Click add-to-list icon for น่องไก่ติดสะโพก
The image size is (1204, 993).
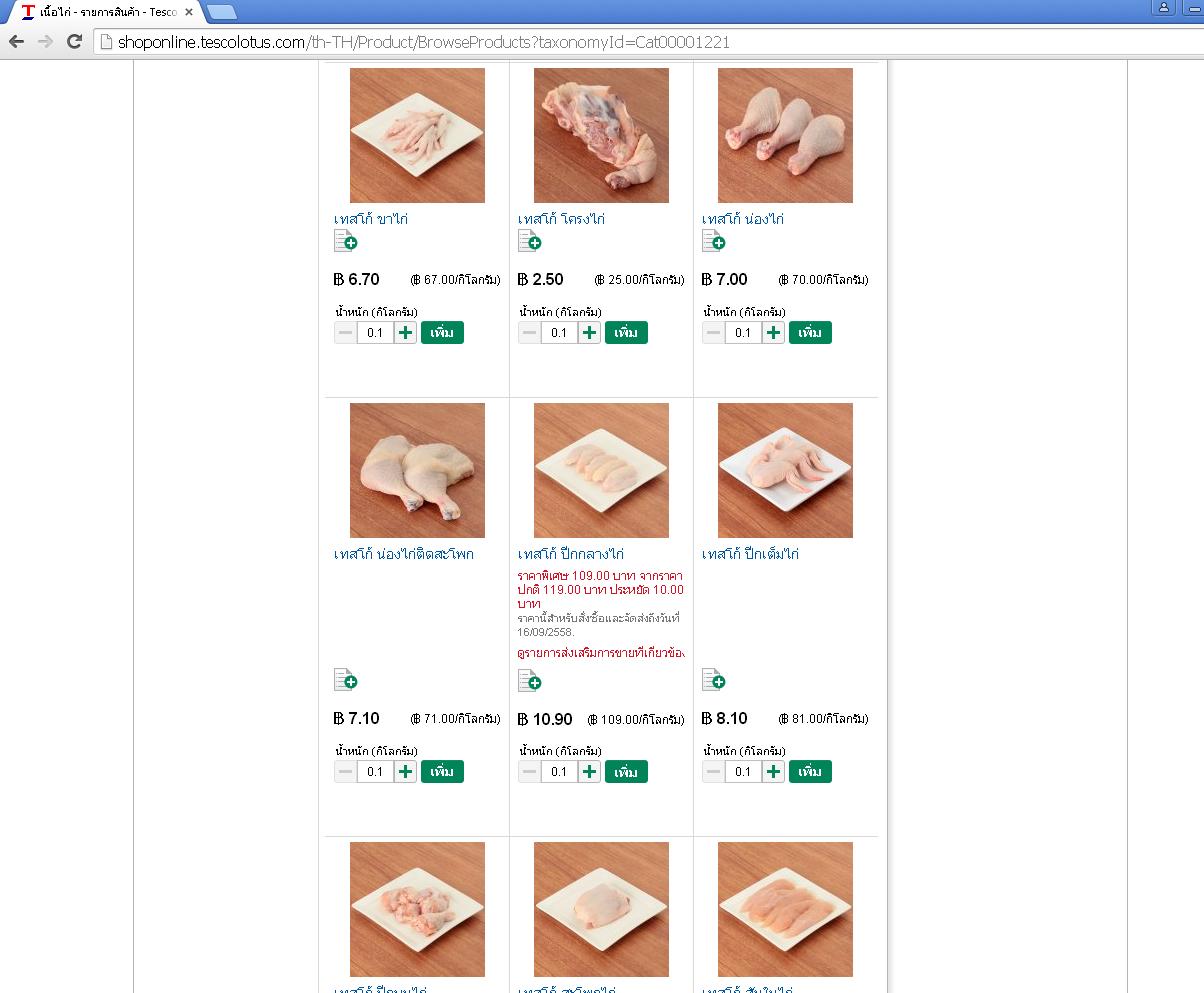345,680
